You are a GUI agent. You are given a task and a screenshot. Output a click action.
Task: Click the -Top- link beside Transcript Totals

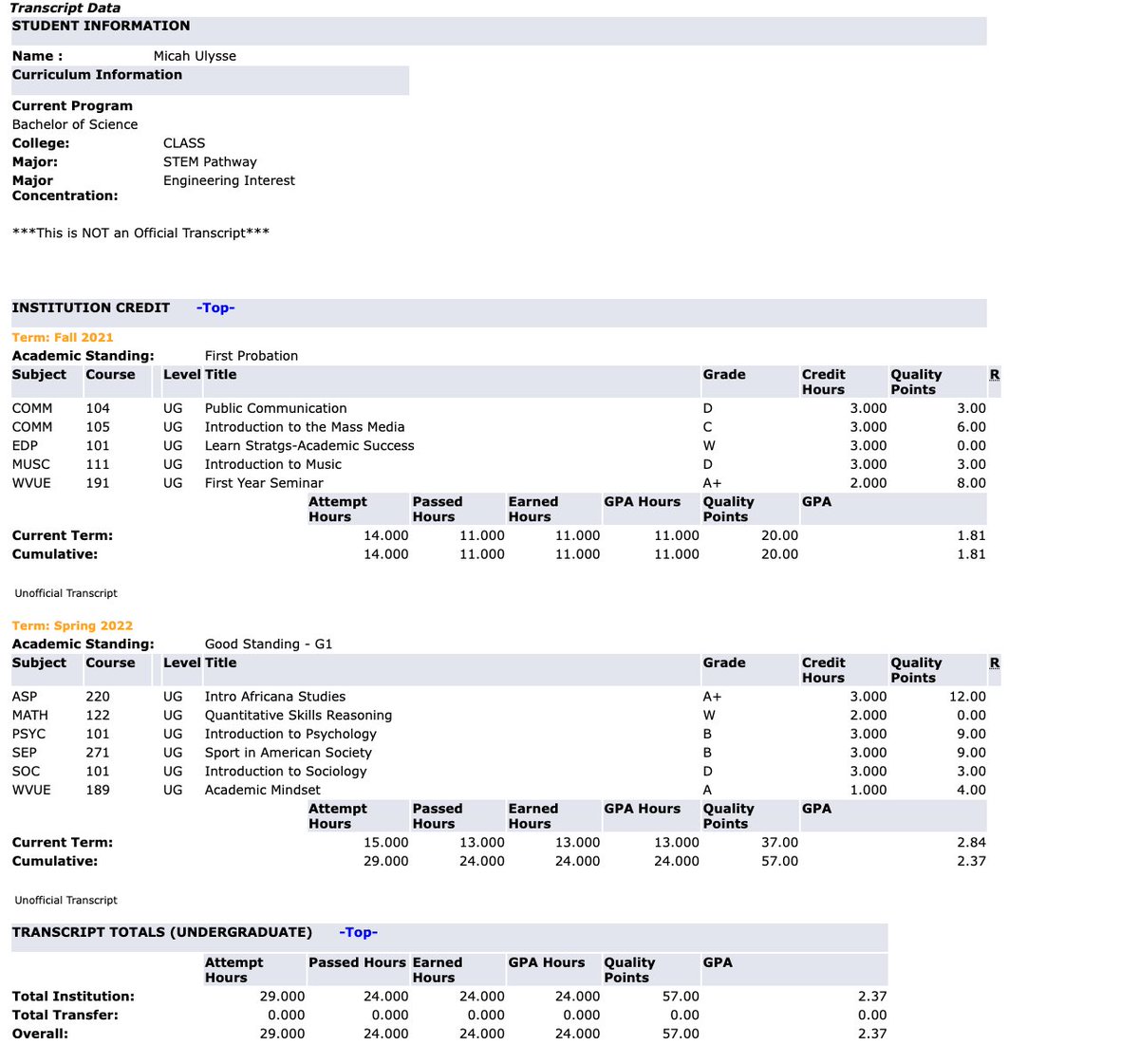coord(358,932)
